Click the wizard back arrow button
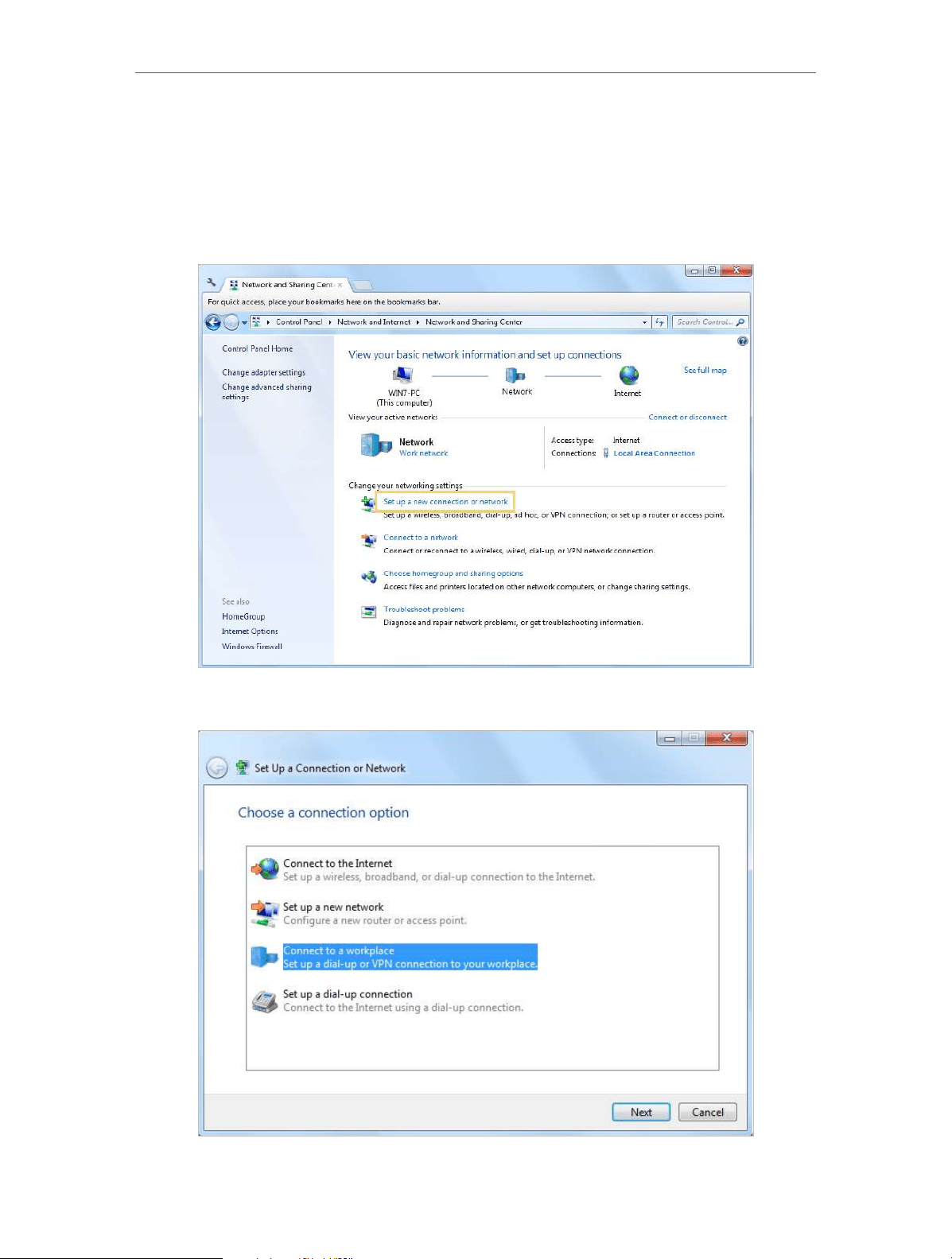The width and height of the screenshot is (952, 1259). (216, 767)
